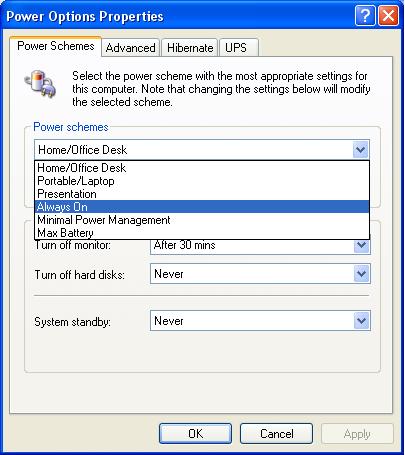
Task: Collapse the Power schemes dropdown arrow
Action: 360,150
